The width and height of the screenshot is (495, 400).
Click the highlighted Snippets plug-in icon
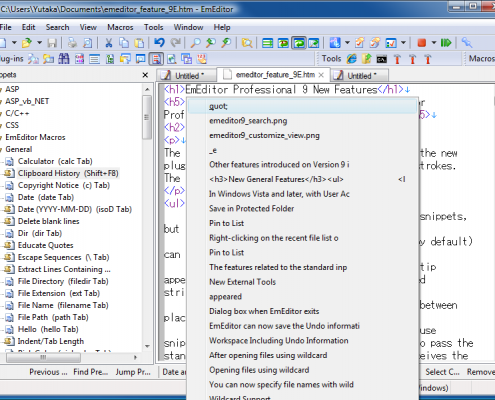point(156,59)
